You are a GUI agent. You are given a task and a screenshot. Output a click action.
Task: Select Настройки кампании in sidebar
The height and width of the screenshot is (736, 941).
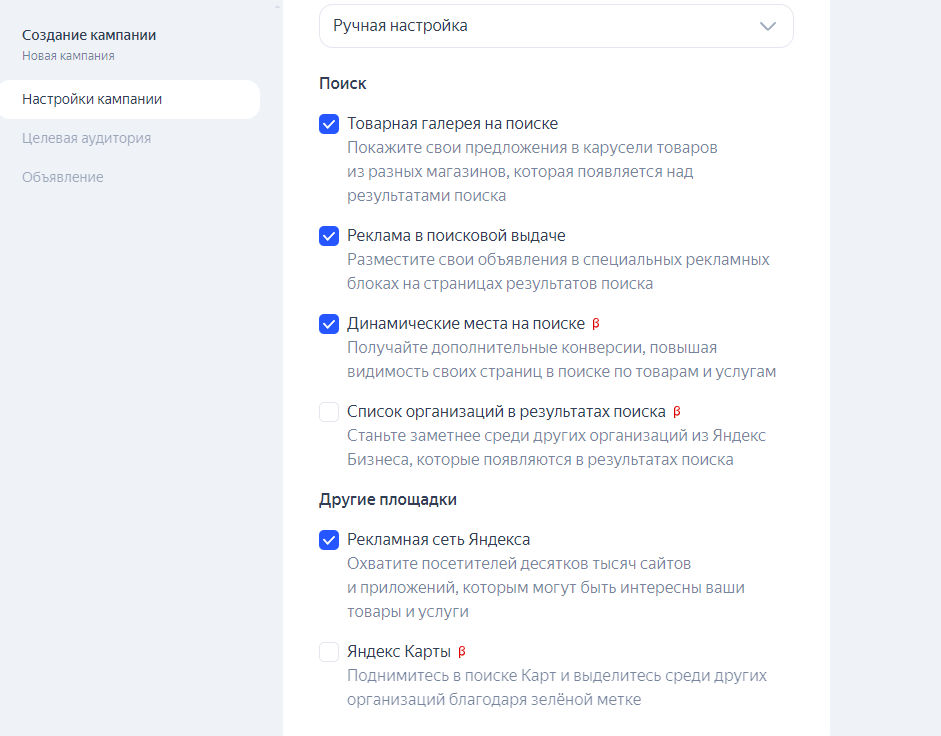tap(130, 99)
